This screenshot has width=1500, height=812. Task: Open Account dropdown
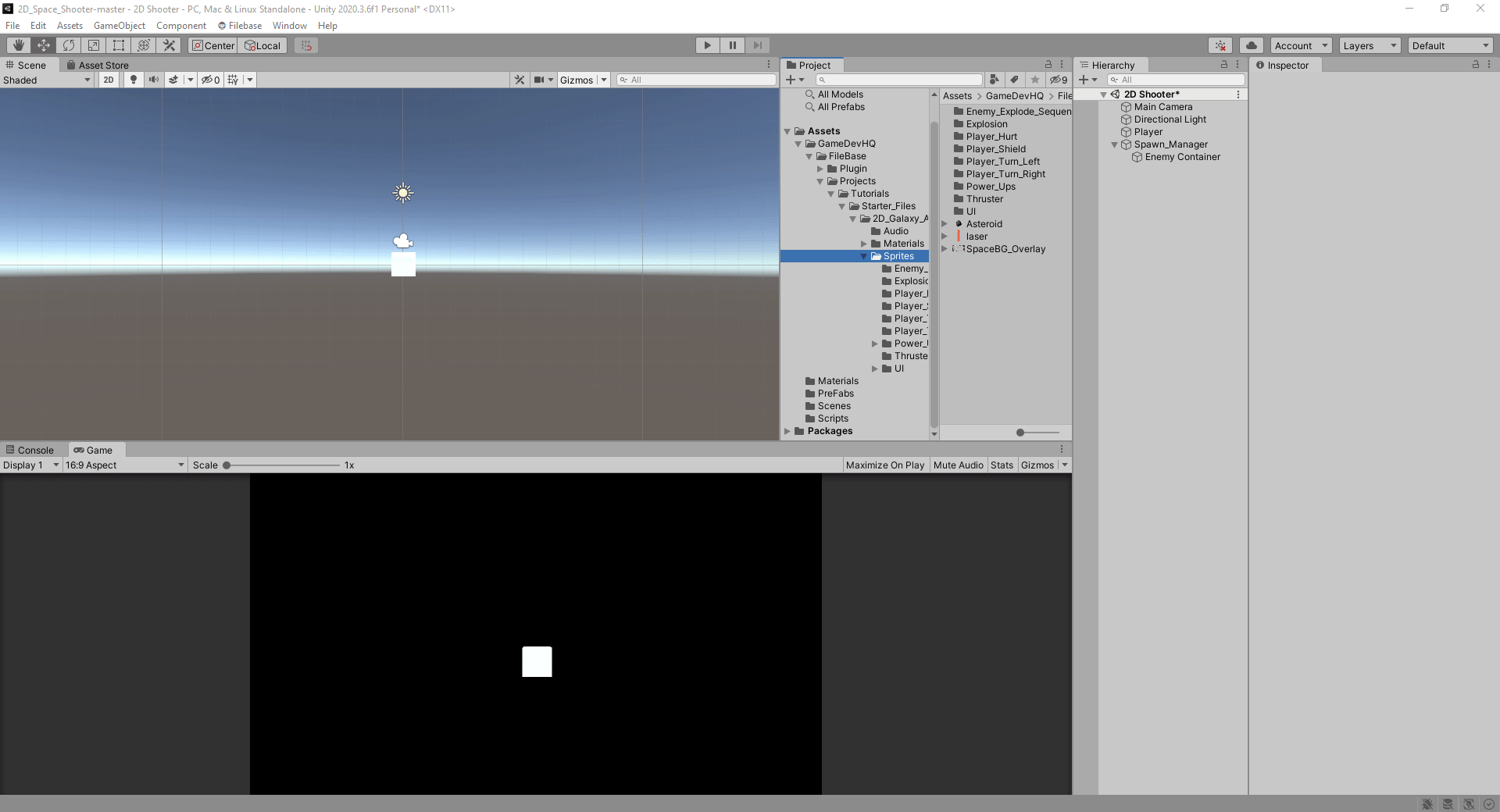(1301, 45)
